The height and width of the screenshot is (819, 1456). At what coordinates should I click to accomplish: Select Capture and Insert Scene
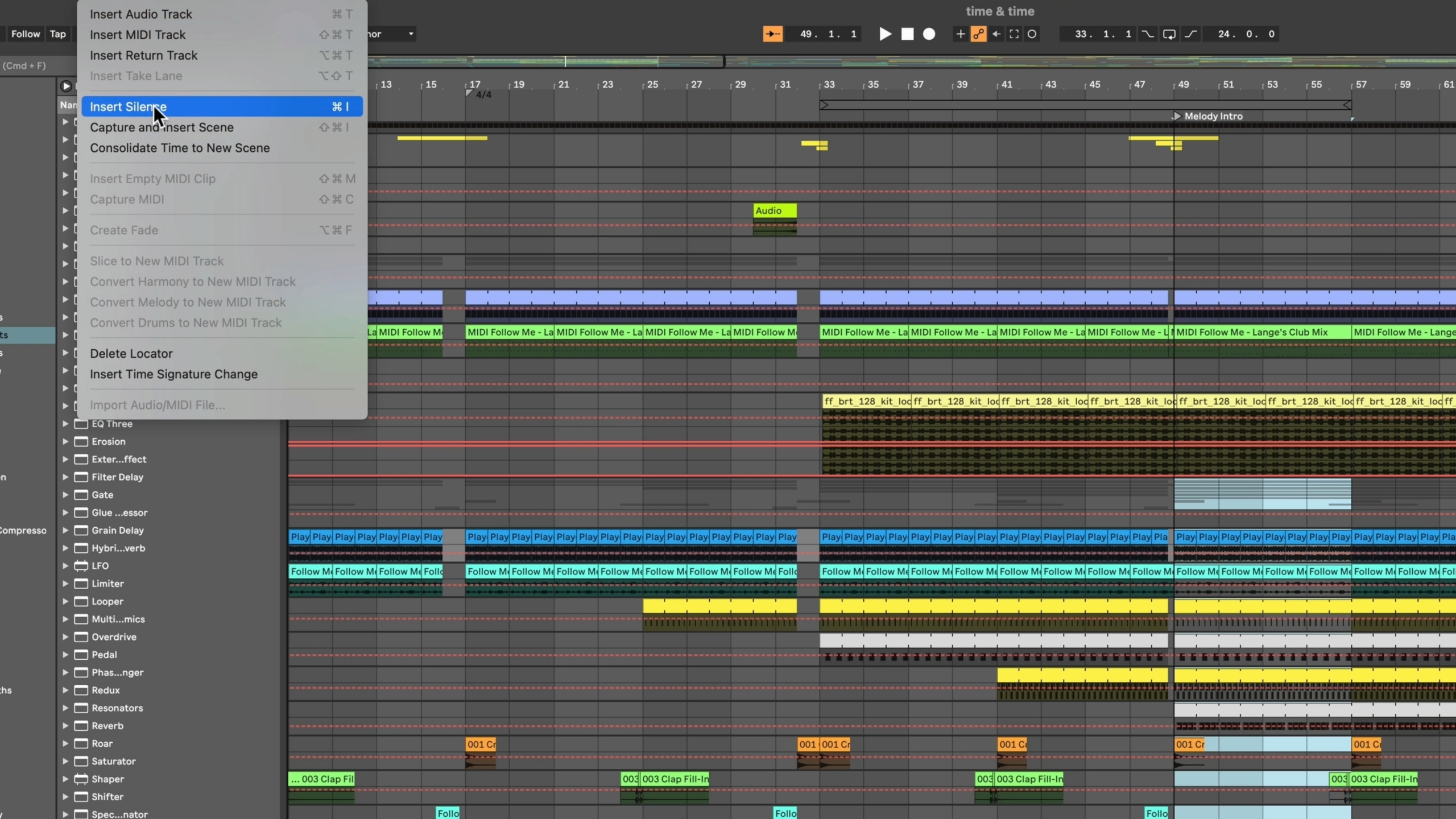click(222, 127)
